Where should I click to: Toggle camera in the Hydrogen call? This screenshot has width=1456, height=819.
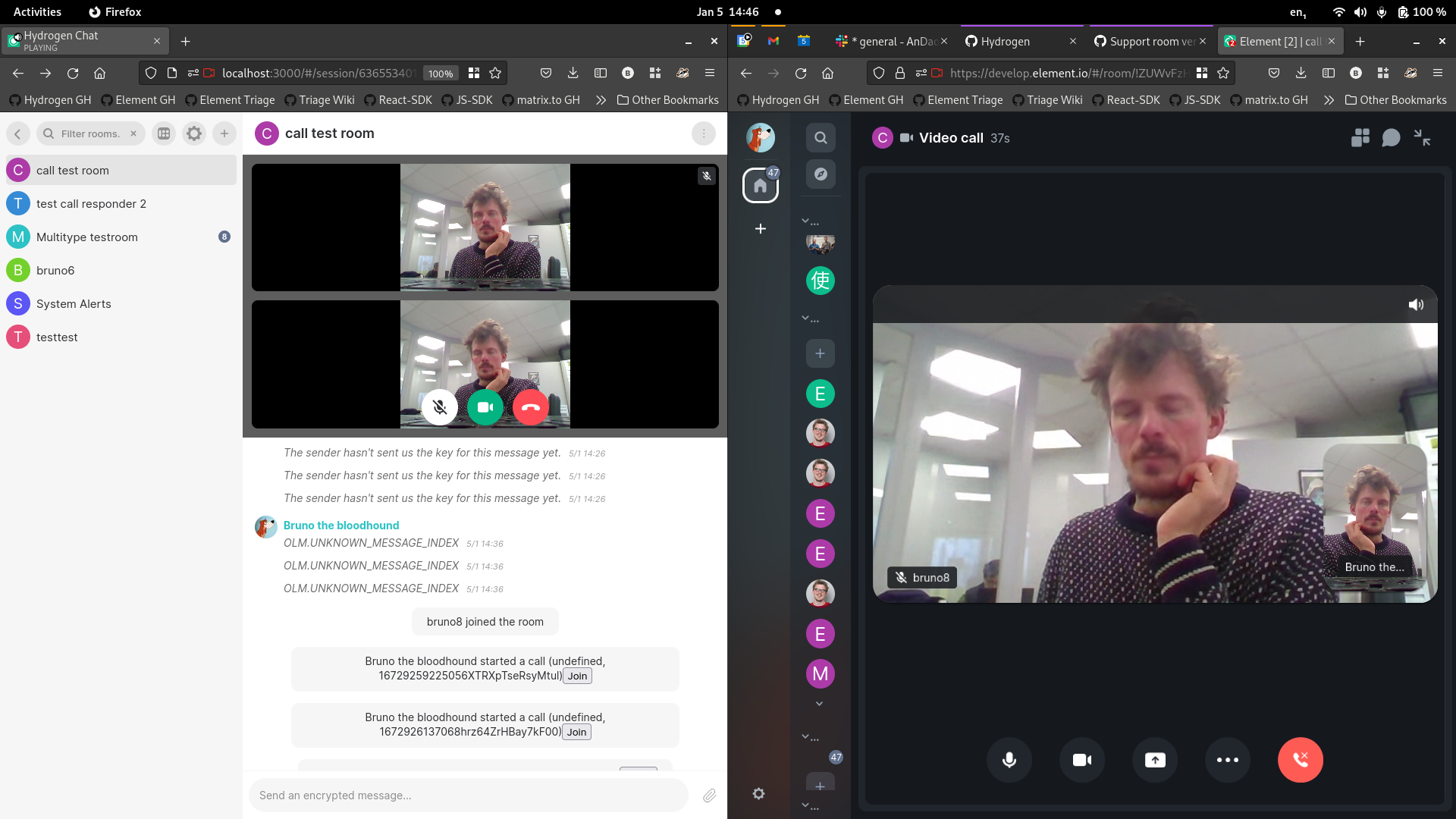click(485, 407)
